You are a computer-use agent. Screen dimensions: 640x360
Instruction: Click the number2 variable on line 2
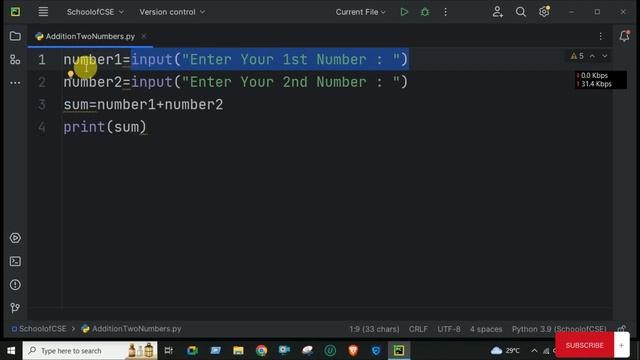pyautogui.click(x=93, y=82)
